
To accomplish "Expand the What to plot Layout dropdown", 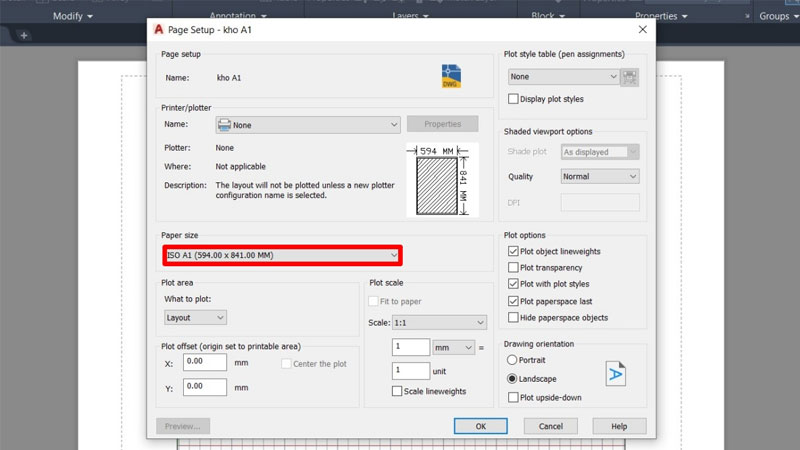I will (196, 318).
